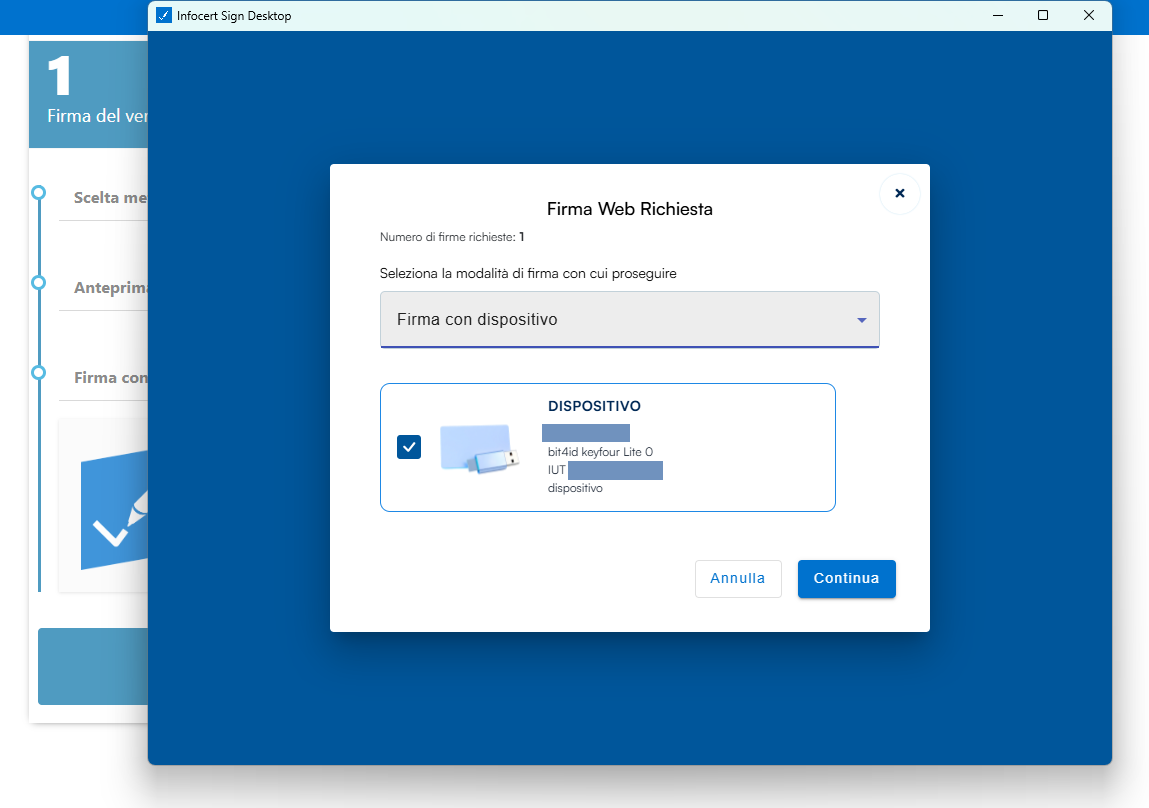Click 'Seleziona la modalità di firma' label
1149x808 pixels.
coord(528,273)
